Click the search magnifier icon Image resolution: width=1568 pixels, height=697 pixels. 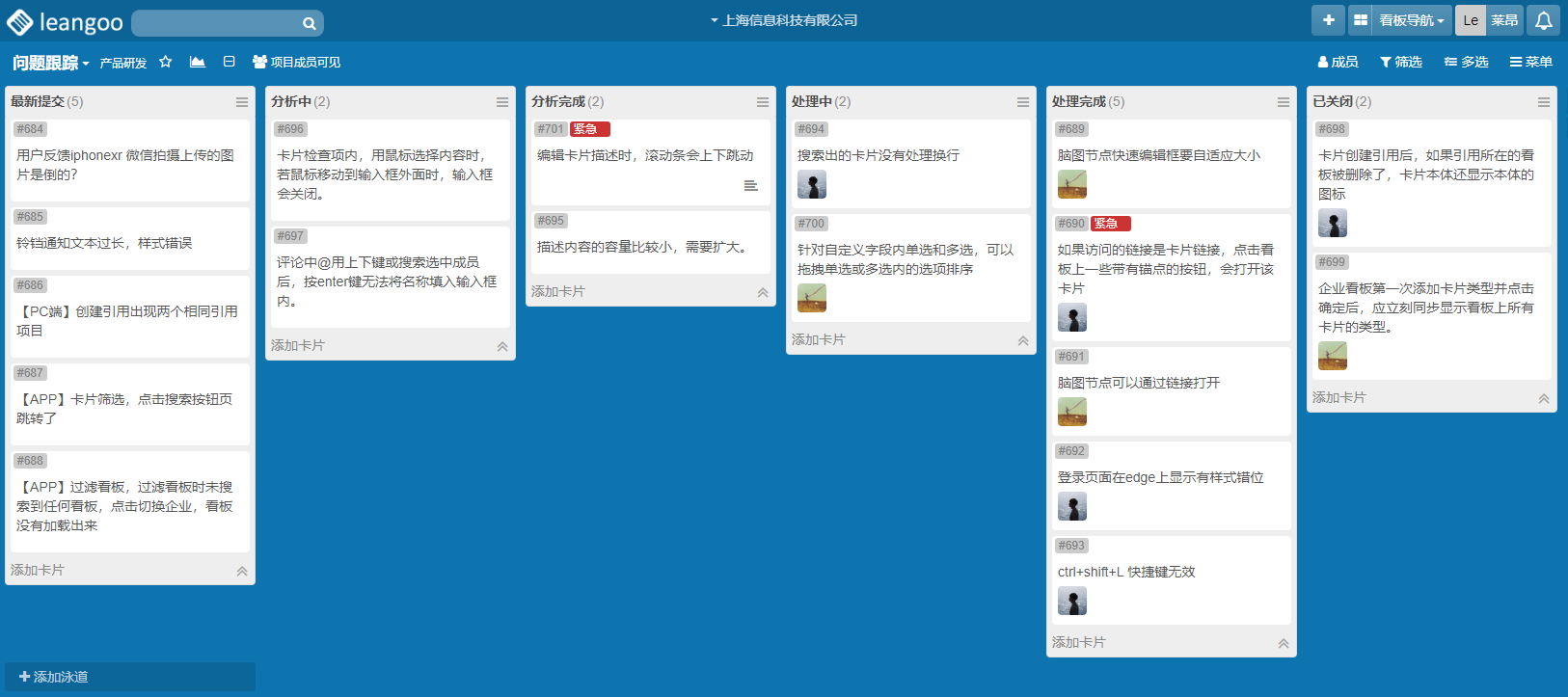tap(309, 23)
